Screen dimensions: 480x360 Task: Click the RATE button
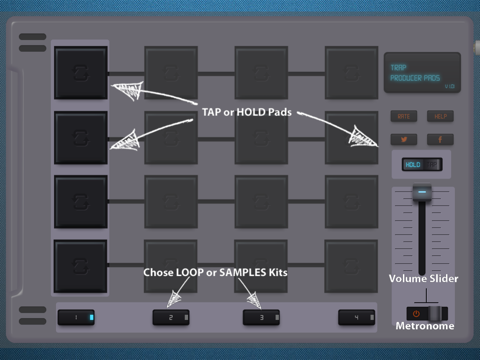pos(404,116)
